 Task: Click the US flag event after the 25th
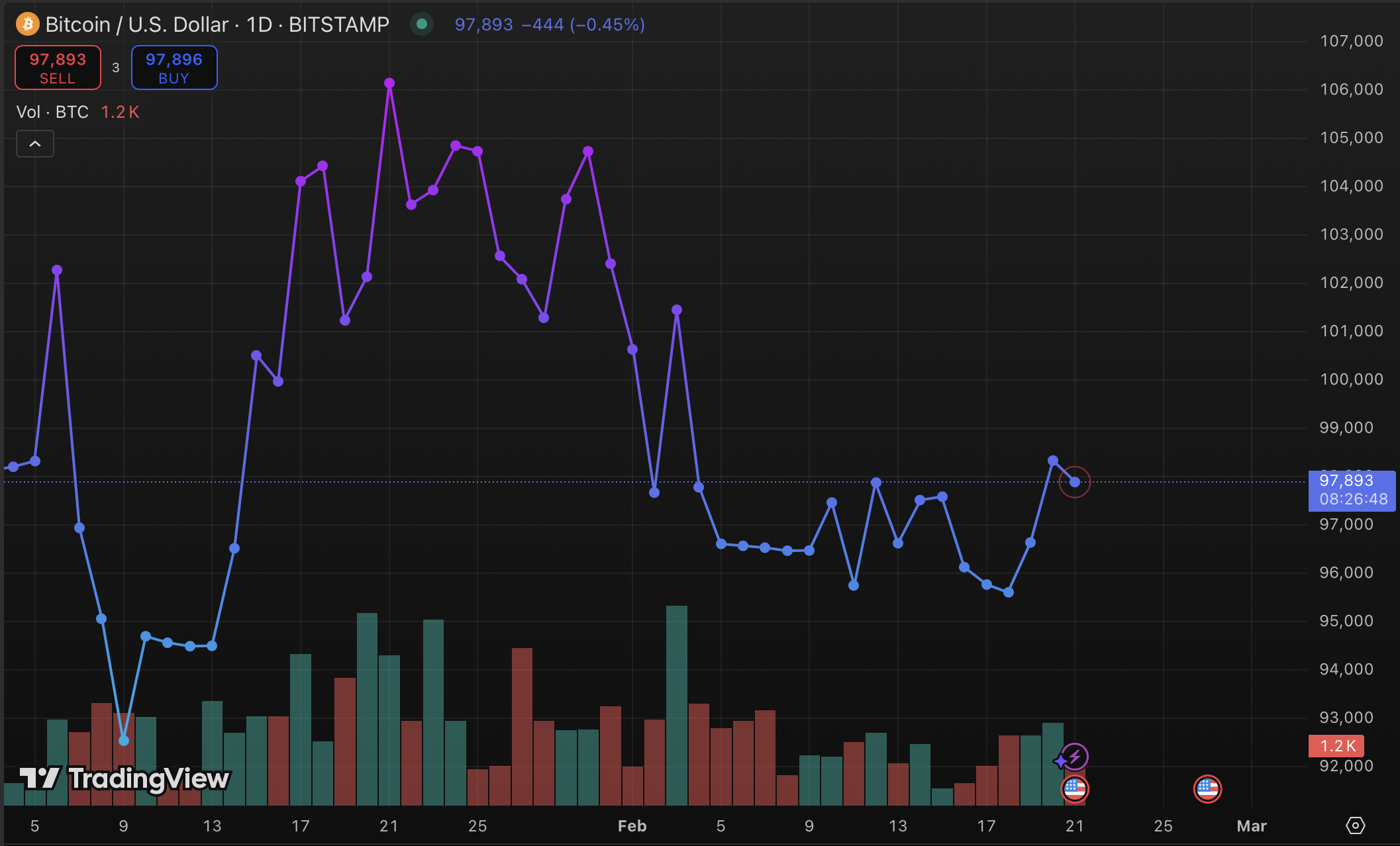click(1207, 789)
